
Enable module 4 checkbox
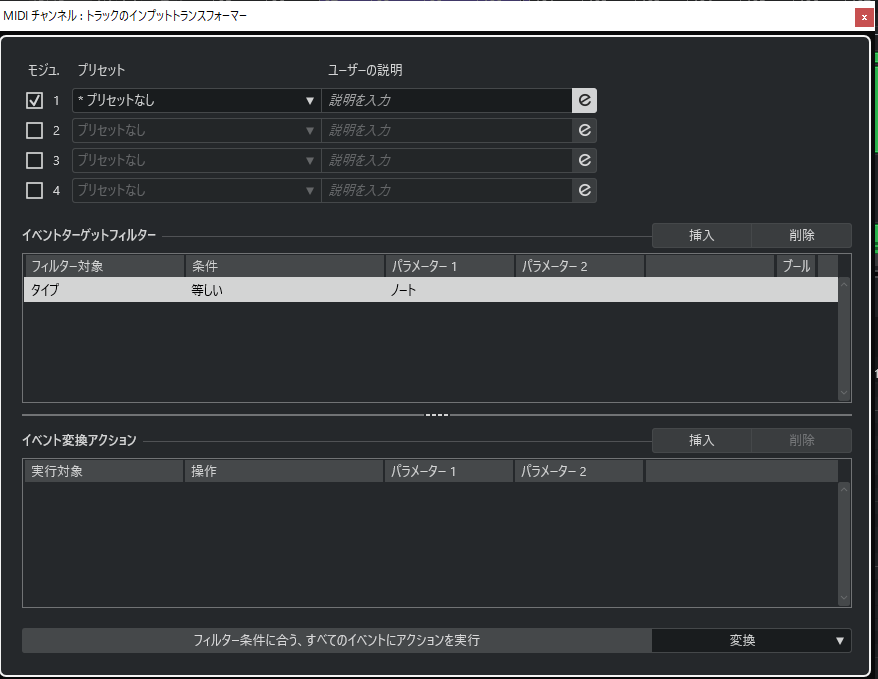pos(34,190)
